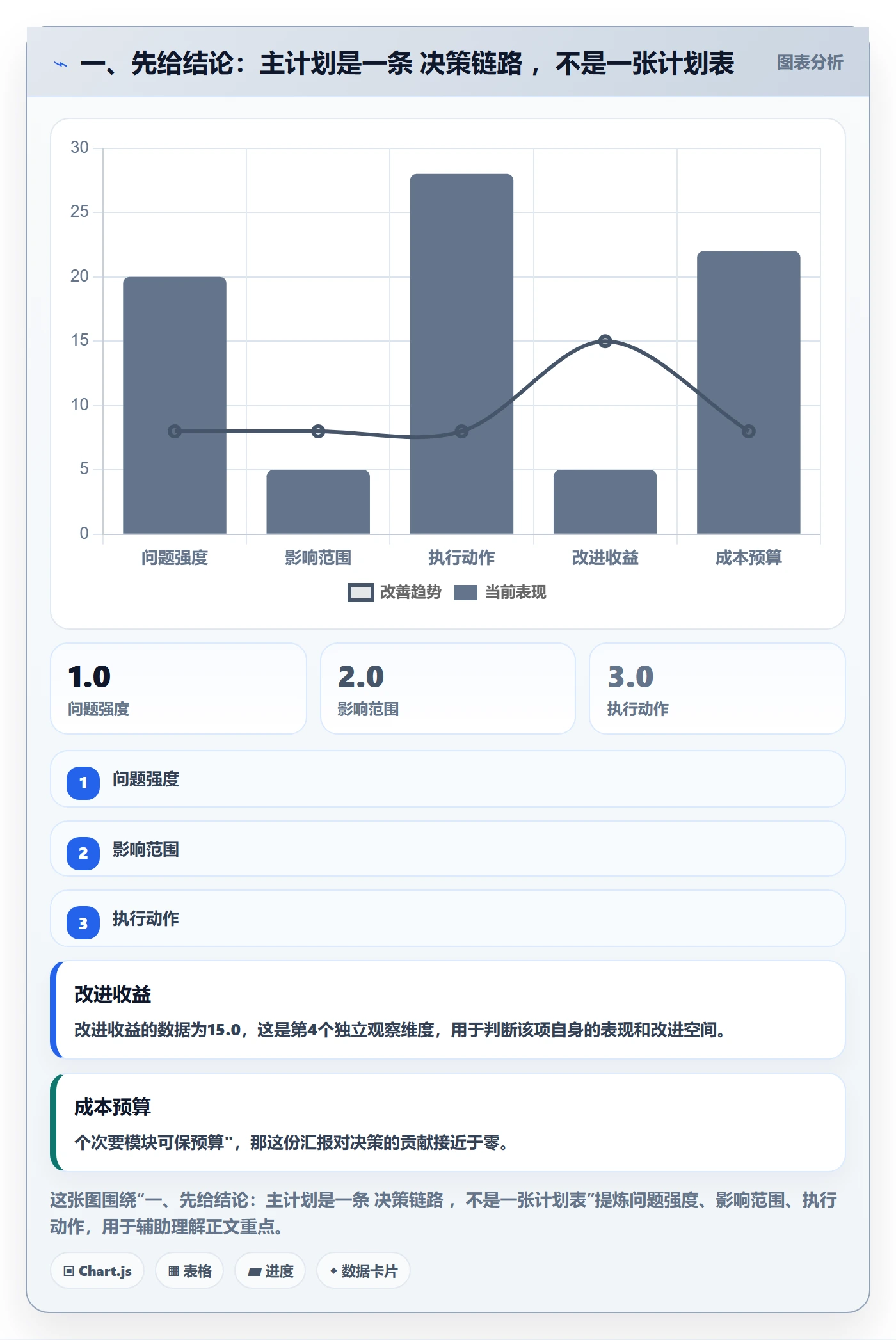This screenshot has height=1340, width=896.
Task: Click trend line point over 成本预算 bar
Action: [x=748, y=431]
